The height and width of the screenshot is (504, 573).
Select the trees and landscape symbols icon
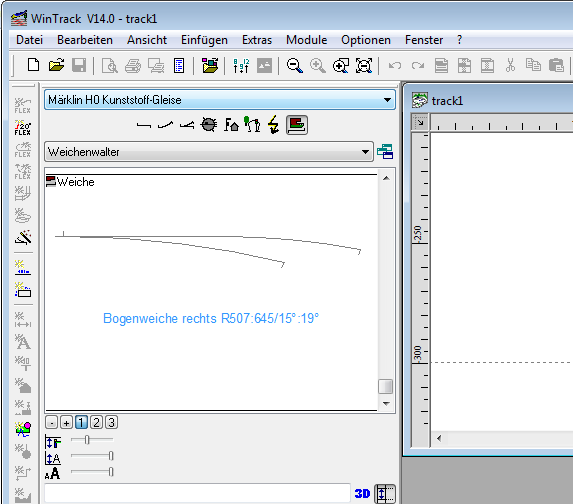tap(252, 124)
